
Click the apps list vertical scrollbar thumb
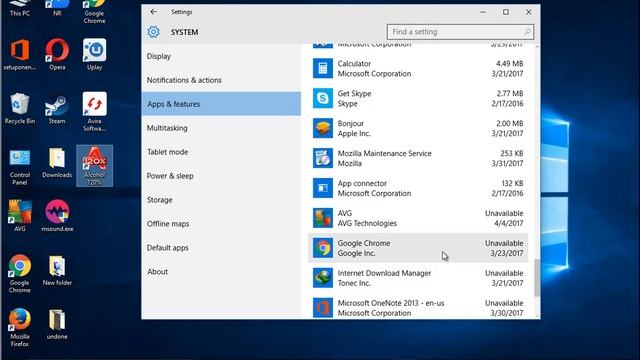[537, 278]
